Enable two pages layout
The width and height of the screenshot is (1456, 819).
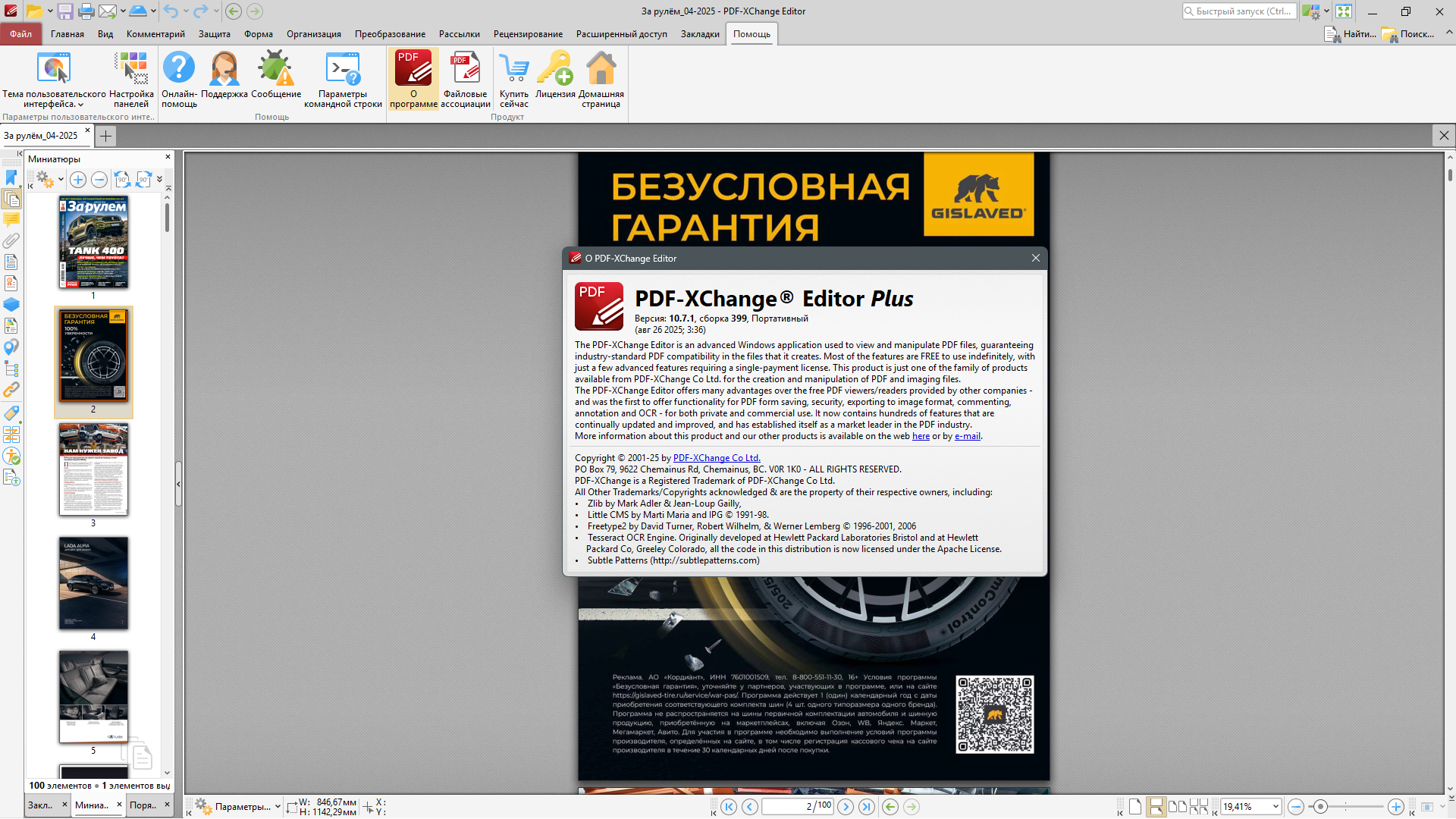(x=1178, y=807)
